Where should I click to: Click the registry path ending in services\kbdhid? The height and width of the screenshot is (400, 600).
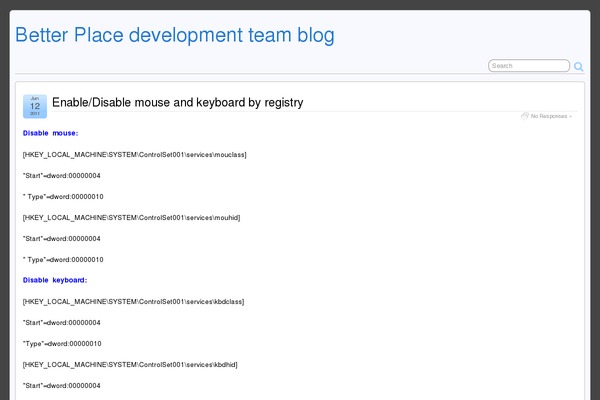point(130,365)
